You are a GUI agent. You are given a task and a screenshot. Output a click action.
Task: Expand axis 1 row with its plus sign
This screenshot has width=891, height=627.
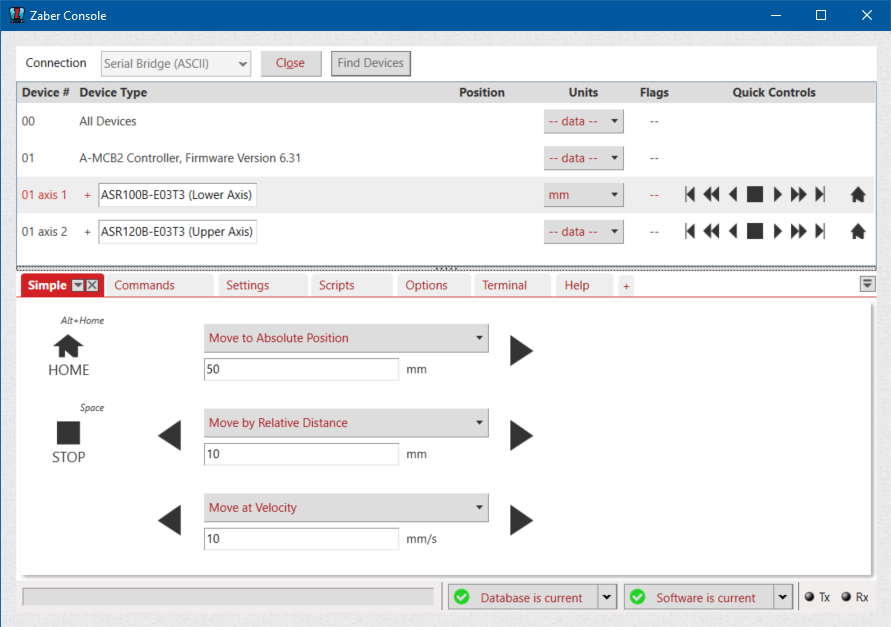[x=87, y=195]
